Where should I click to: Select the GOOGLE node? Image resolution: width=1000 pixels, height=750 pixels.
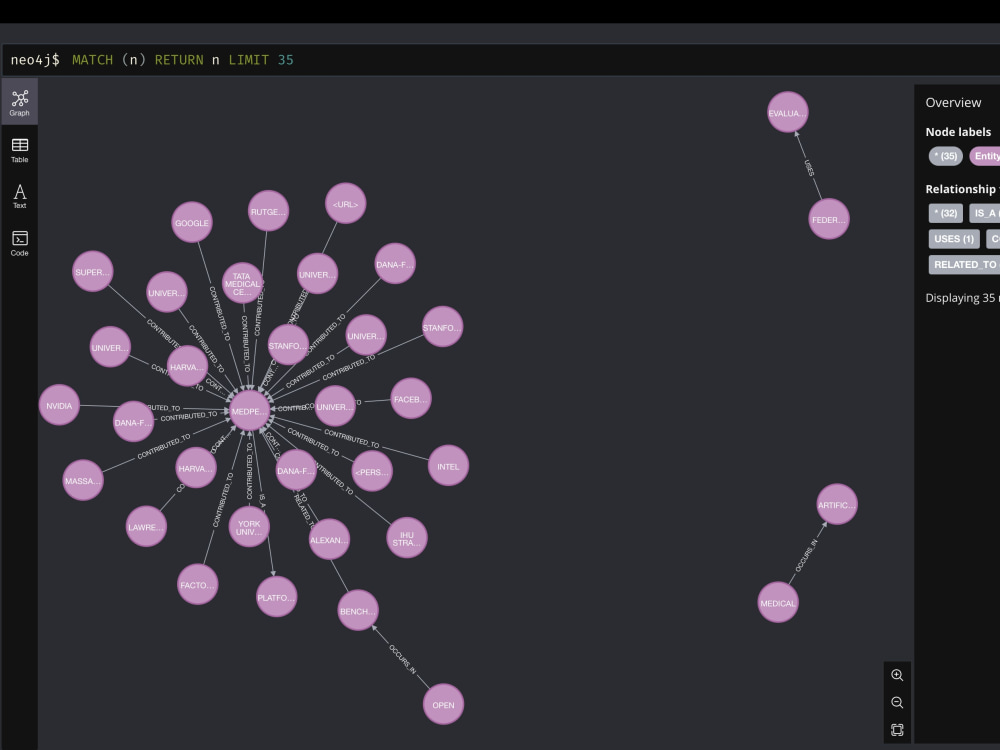(192, 223)
